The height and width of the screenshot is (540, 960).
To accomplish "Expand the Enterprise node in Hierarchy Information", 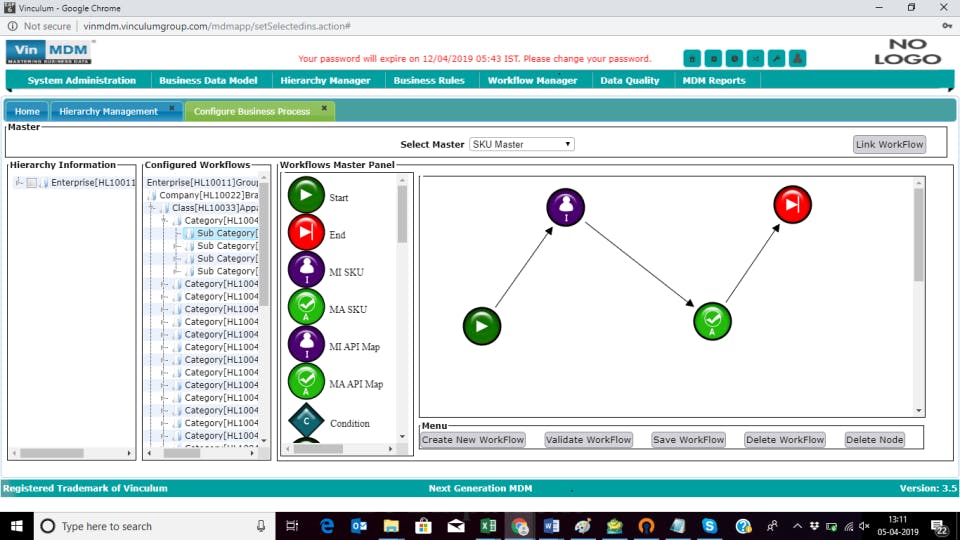I will click(x=19, y=182).
